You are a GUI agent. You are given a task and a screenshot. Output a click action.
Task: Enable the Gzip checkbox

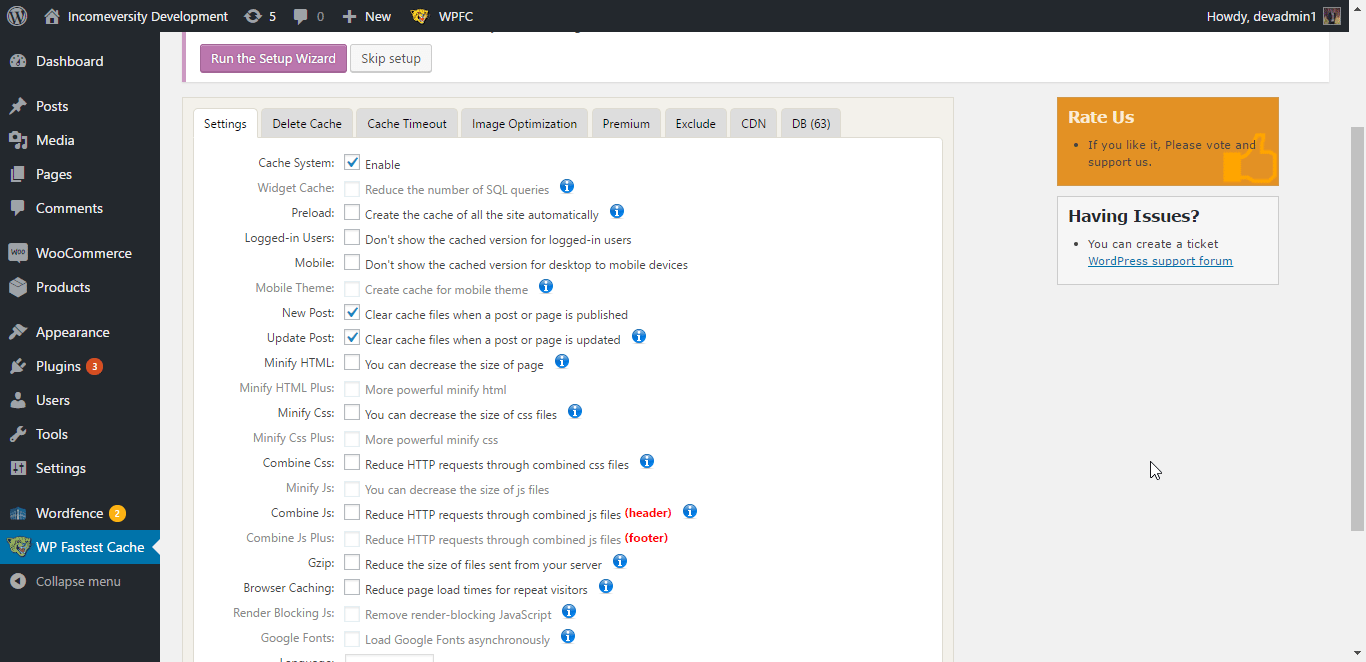pyautogui.click(x=352, y=563)
